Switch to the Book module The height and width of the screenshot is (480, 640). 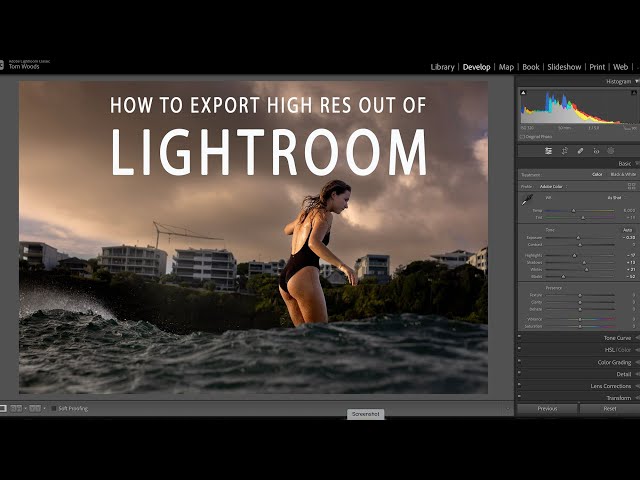pyautogui.click(x=531, y=67)
